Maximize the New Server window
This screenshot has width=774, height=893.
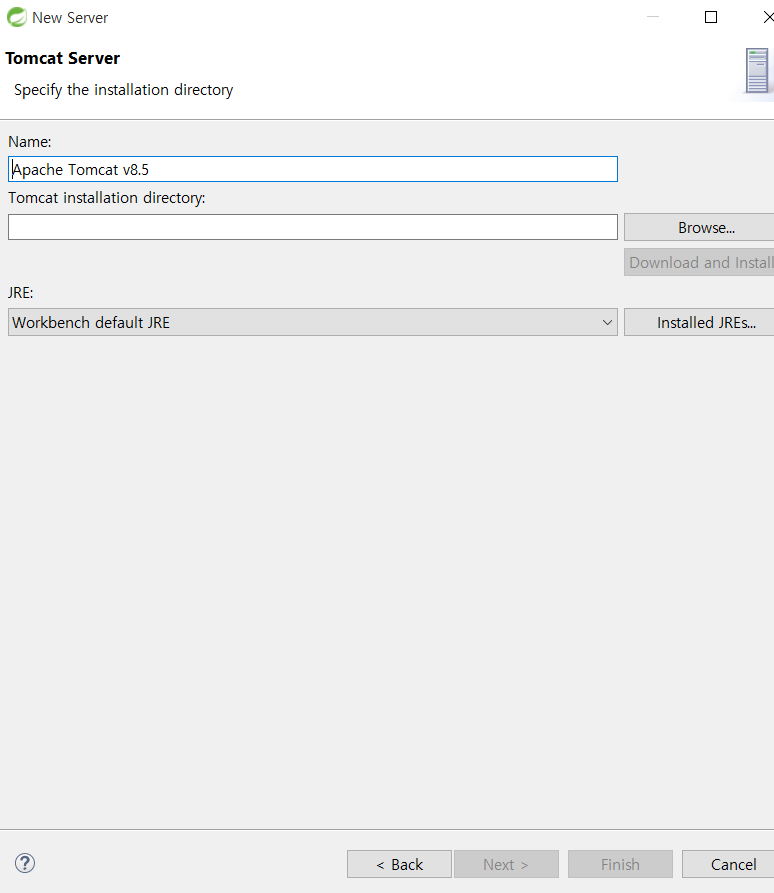pyautogui.click(x=711, y=17)
